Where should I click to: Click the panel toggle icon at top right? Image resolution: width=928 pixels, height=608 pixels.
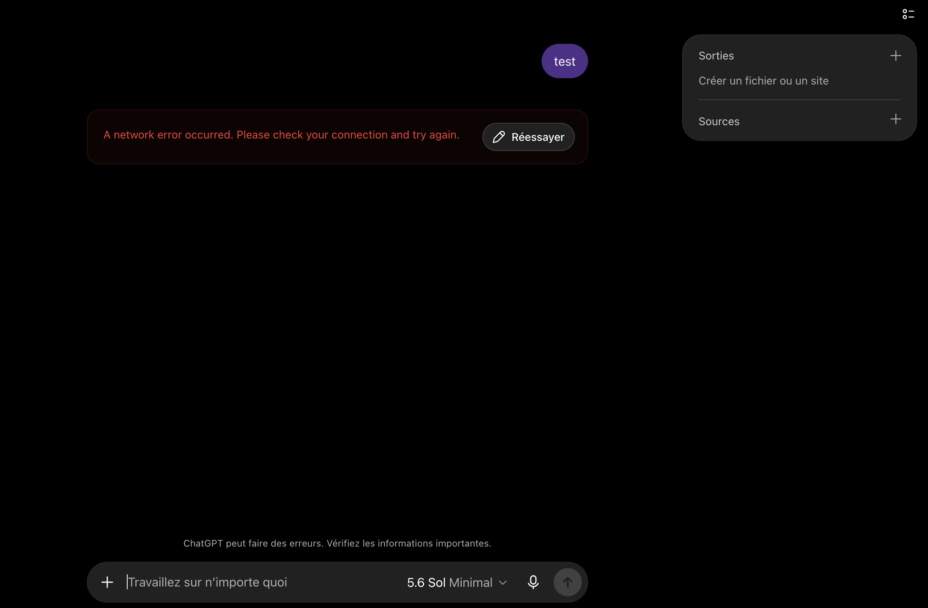[x=908, y=14]
